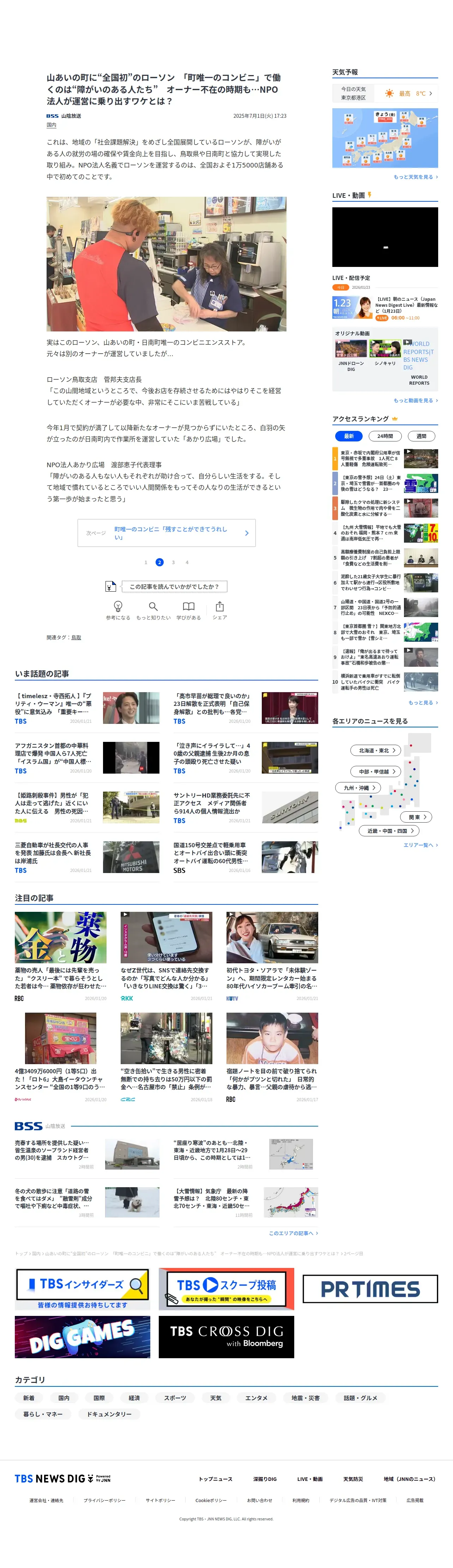Select 新着 category chip
Image resolution: width=453 pixels, height=1568 pixels.
tap(29, 1398)
